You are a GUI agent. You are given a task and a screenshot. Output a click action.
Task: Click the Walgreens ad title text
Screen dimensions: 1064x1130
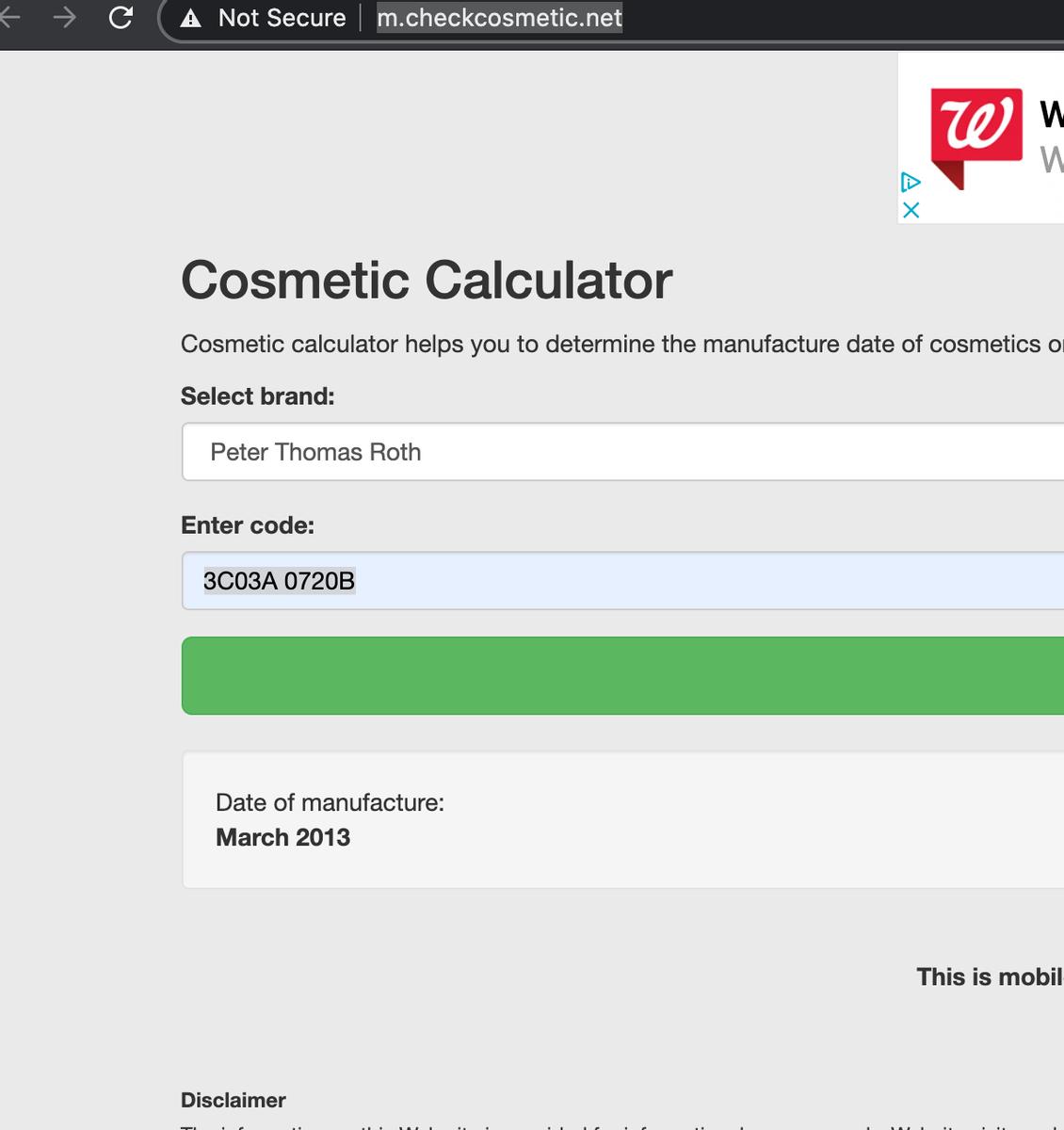[1051, 115]
